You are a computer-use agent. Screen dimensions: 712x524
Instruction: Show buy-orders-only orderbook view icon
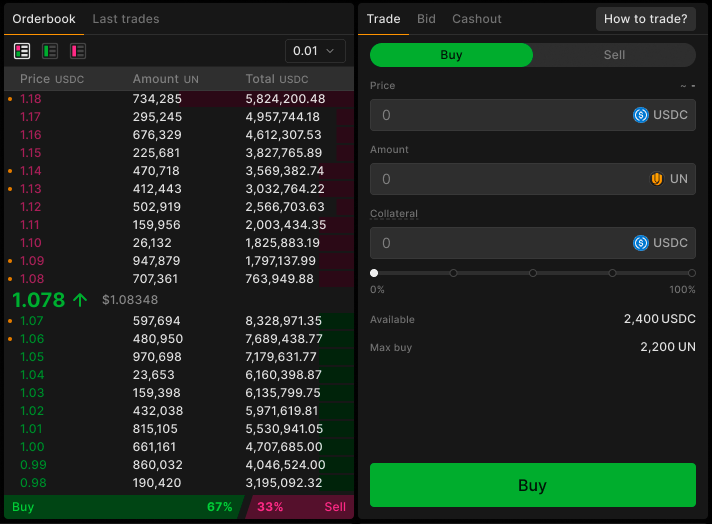click(50, 51)
